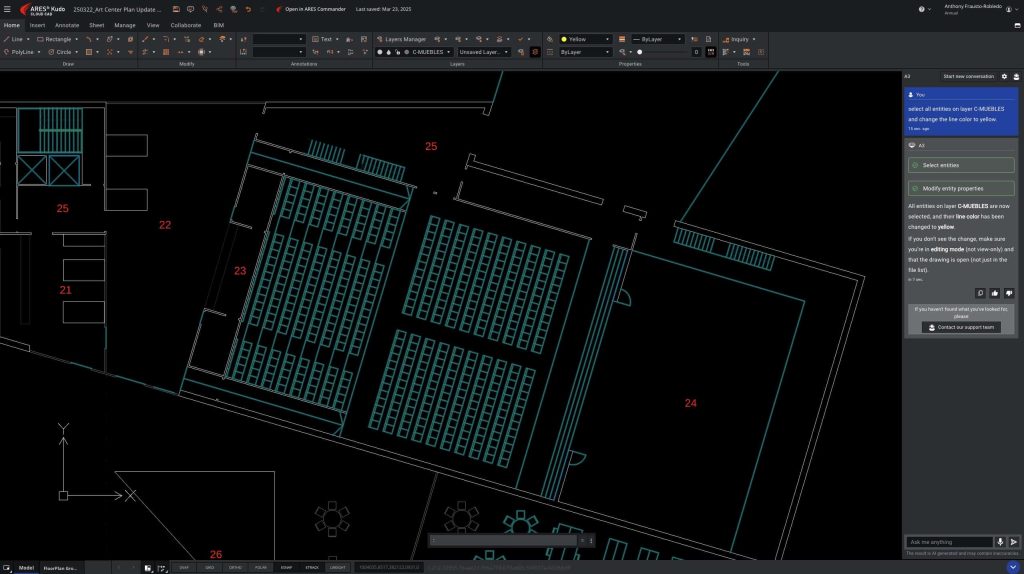Toggle C-MUEBLES layer freeze icon

tap(389, 52)
